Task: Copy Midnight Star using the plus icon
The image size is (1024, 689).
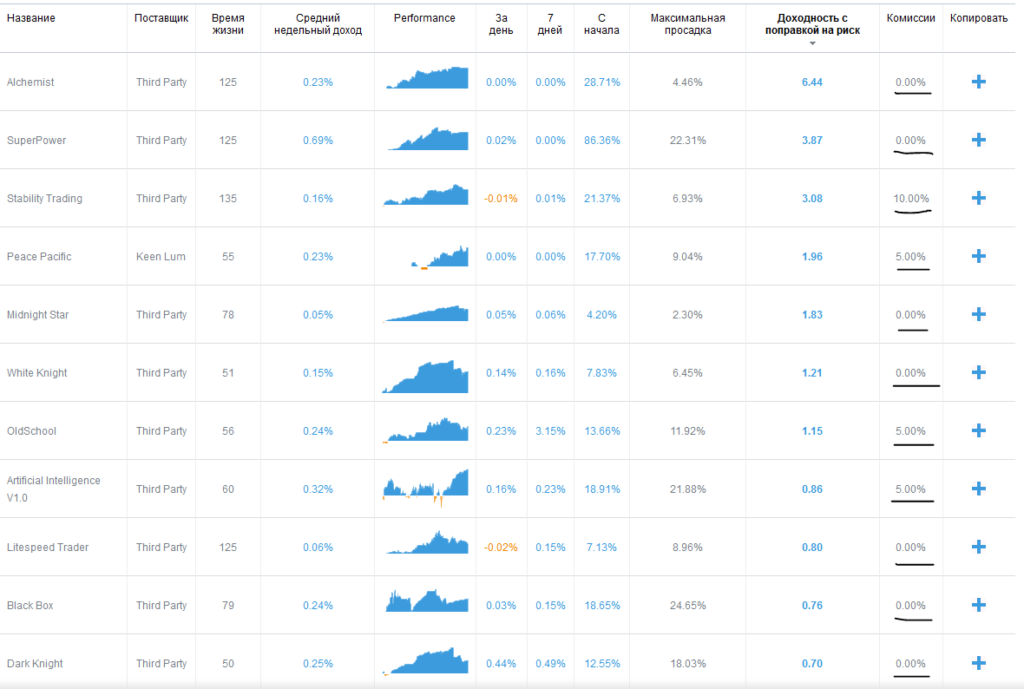Action: click(979, 315)
